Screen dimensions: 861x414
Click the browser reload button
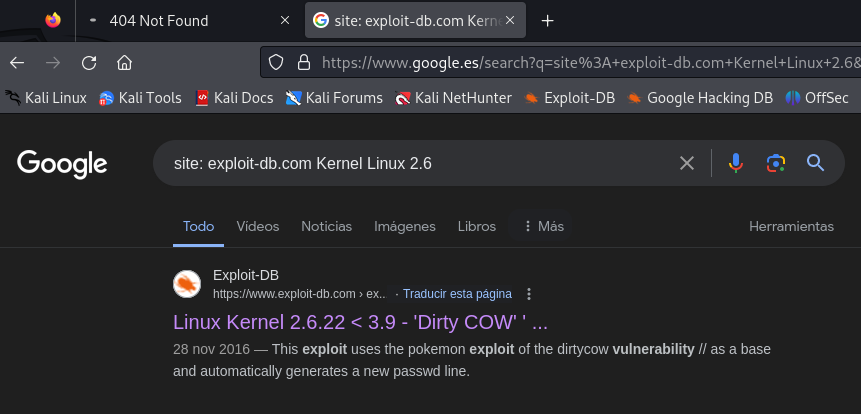89,62
